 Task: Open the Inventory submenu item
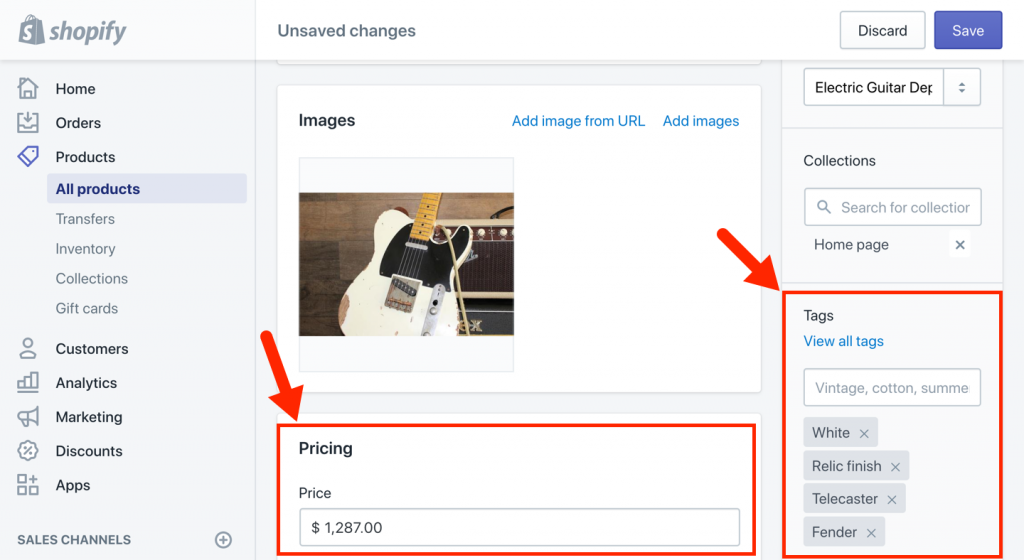(x=85, y=249)
